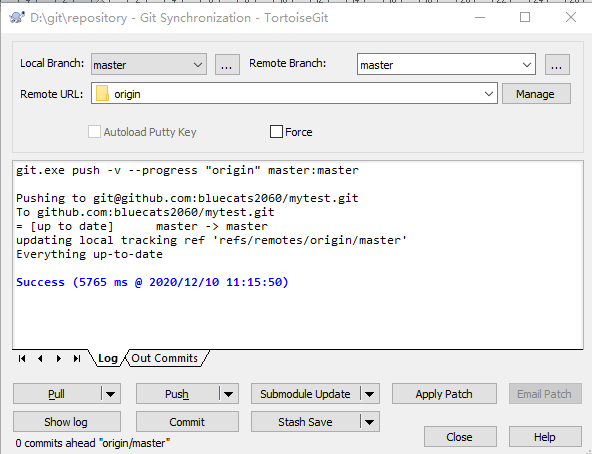The width and height of the screenshot is (592, 454).
Task: Jump to first tab using navigation arrow
Action: click(22, 358)
